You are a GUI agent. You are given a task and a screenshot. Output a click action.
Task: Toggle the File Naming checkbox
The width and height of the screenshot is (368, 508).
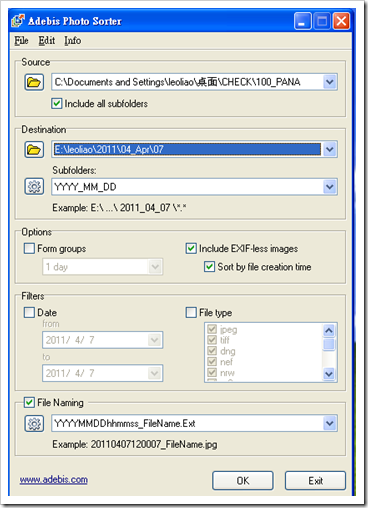[x=29, y=402]
